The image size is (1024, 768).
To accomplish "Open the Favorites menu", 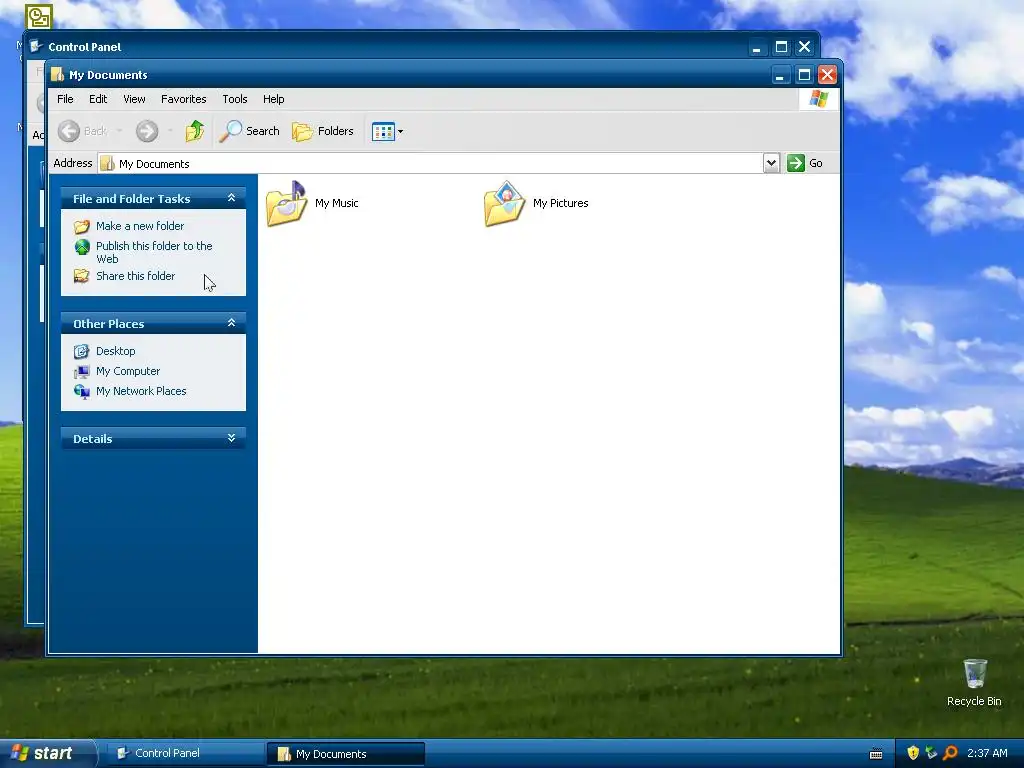I will [184, 99].
